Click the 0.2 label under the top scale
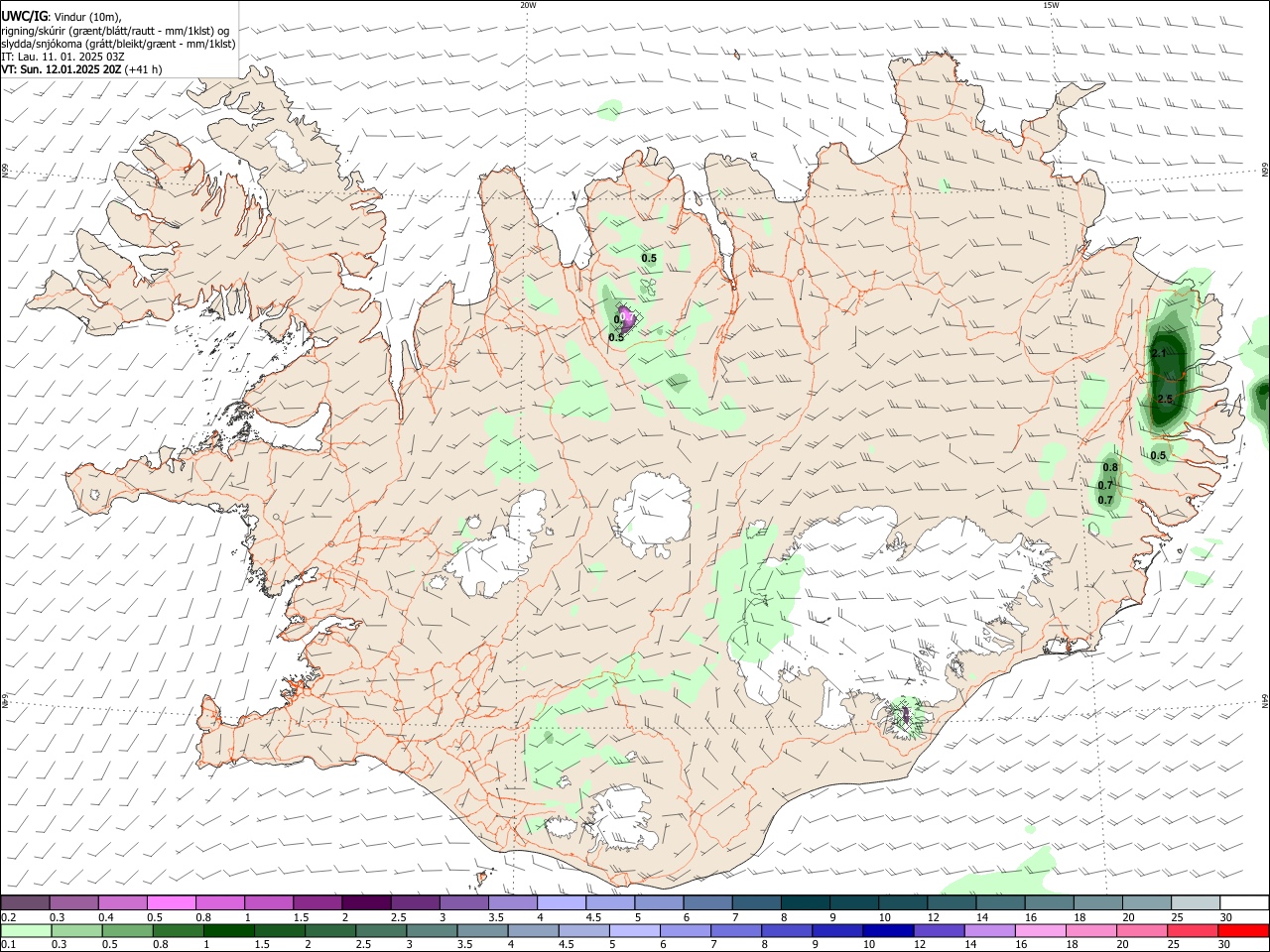Image resolution: width=1270 pixels, height=952 pixels. 8,917
